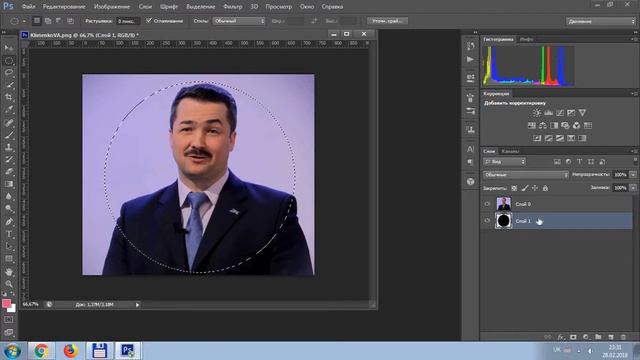
Task: Toggle lock image pixels brush icon
Action: point(525,188)
